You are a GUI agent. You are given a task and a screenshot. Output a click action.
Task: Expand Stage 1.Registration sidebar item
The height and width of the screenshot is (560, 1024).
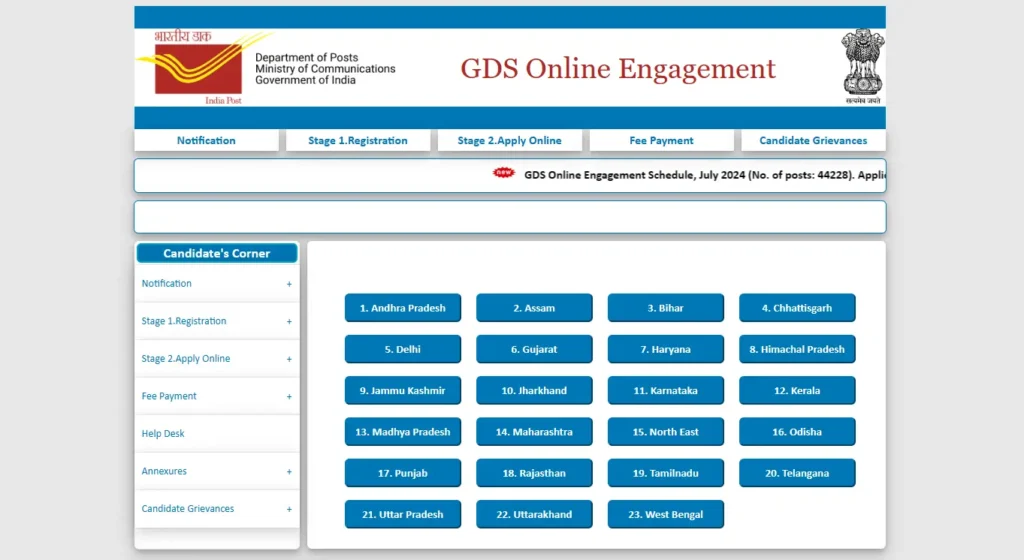pyautogui.click(x=289, y=322)
